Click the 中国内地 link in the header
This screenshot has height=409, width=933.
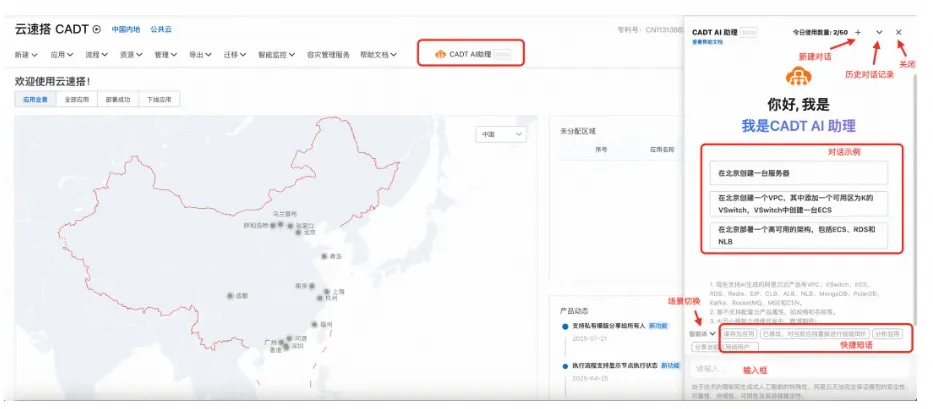126,29
